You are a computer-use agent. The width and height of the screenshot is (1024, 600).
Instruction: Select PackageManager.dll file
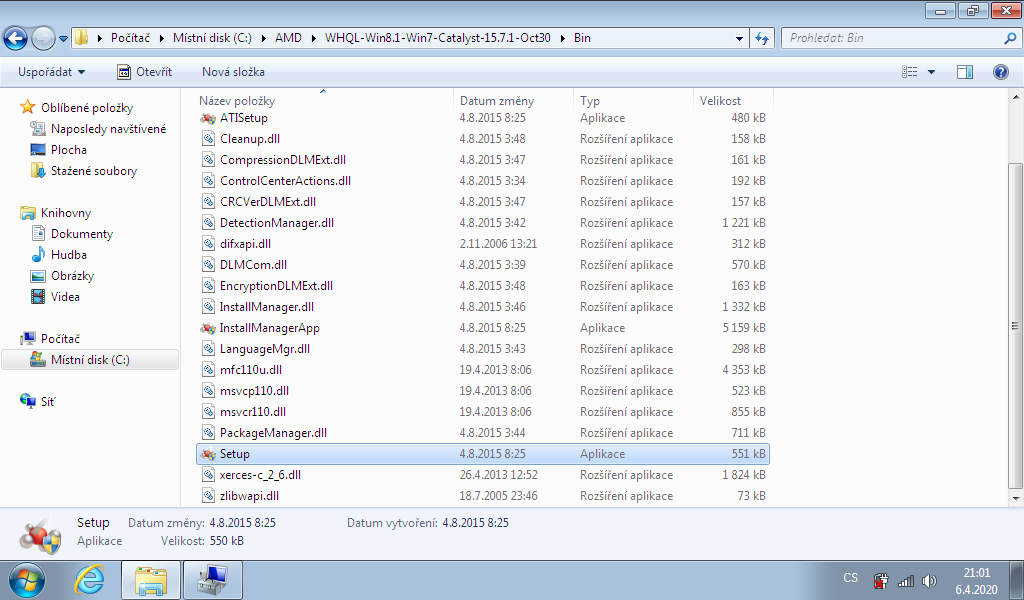(273, 432)
